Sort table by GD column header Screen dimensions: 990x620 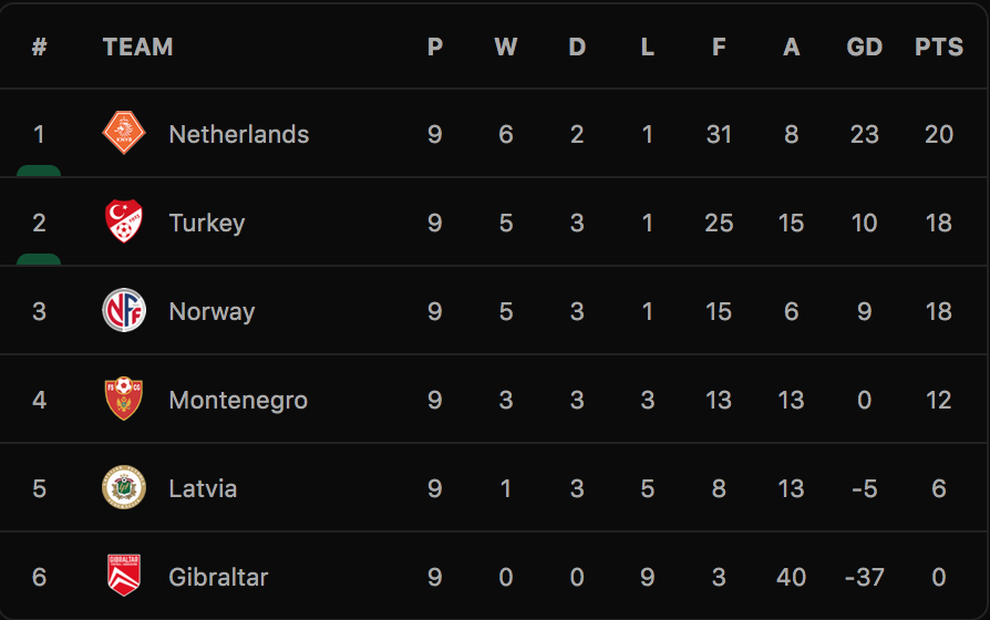click(x=864, y=47)
